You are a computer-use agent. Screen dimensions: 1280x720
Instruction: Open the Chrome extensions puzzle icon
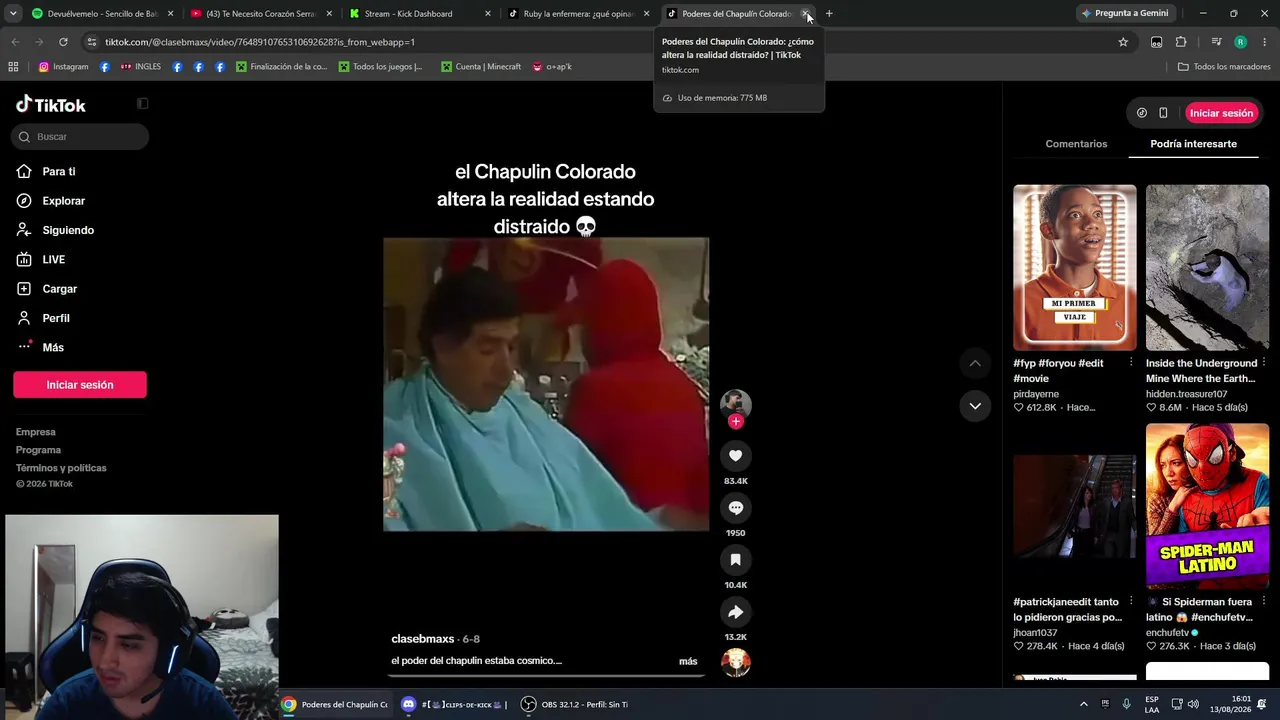tap(1181, 42)
